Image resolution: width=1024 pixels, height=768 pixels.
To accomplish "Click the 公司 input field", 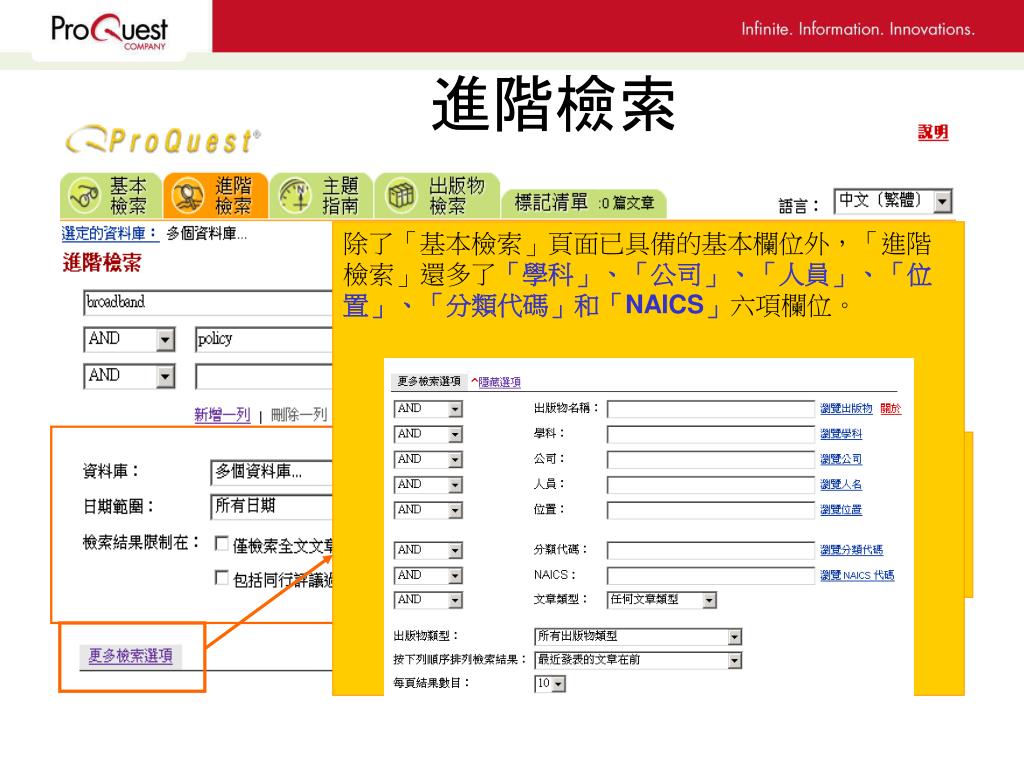I will click(x=711, y=460).
